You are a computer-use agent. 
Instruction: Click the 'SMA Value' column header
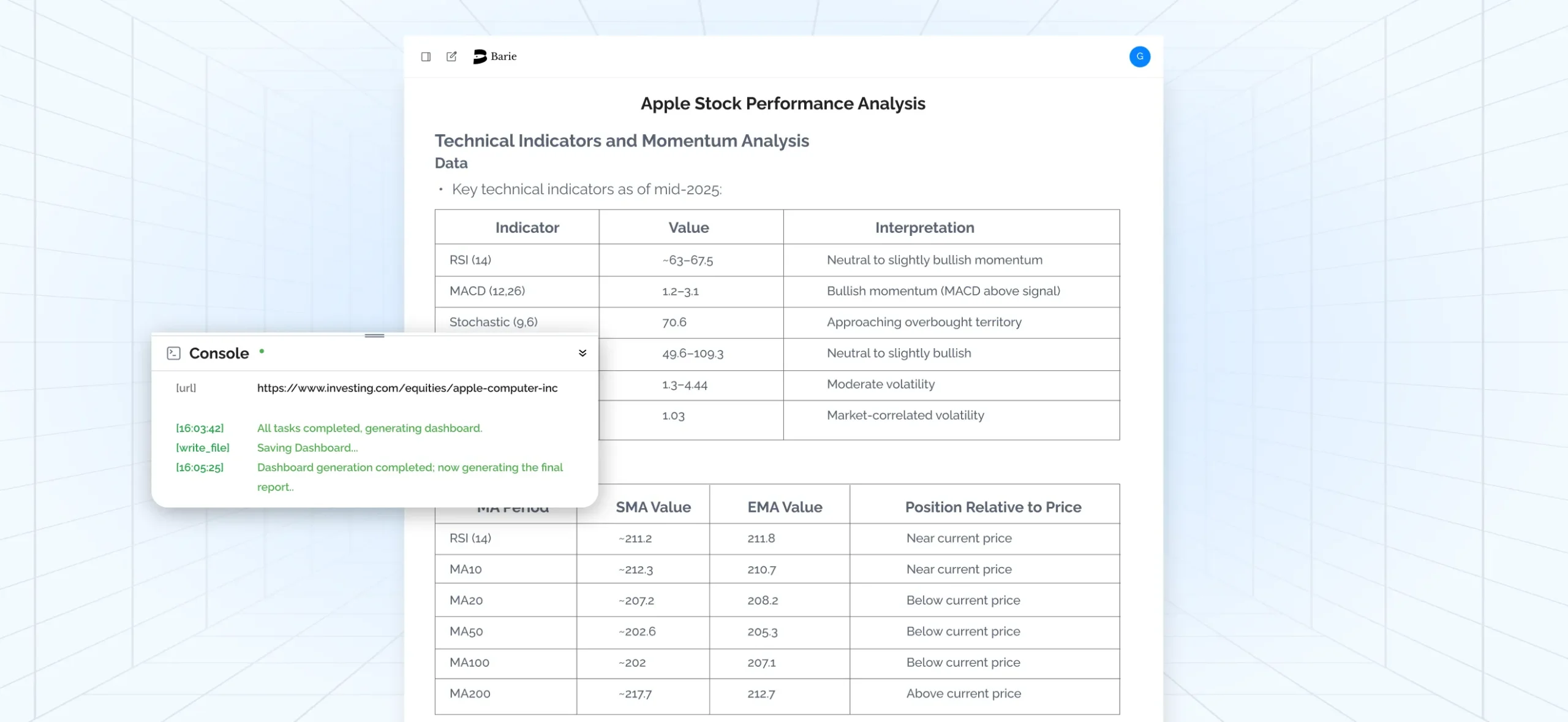click(x=653, y=507)
